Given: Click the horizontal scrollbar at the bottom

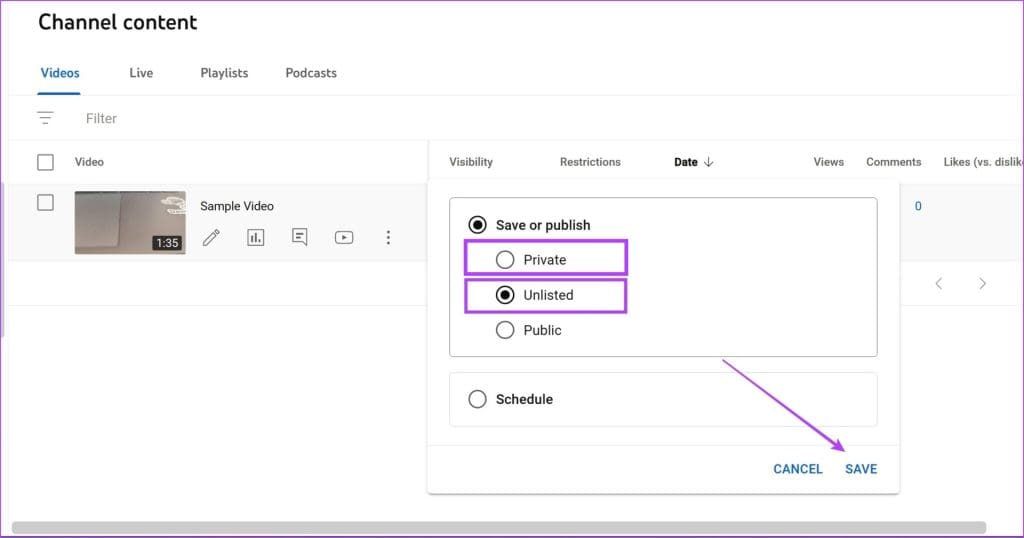Looking at the screenshot, I should pyautogui.click(x=499, y=528).
